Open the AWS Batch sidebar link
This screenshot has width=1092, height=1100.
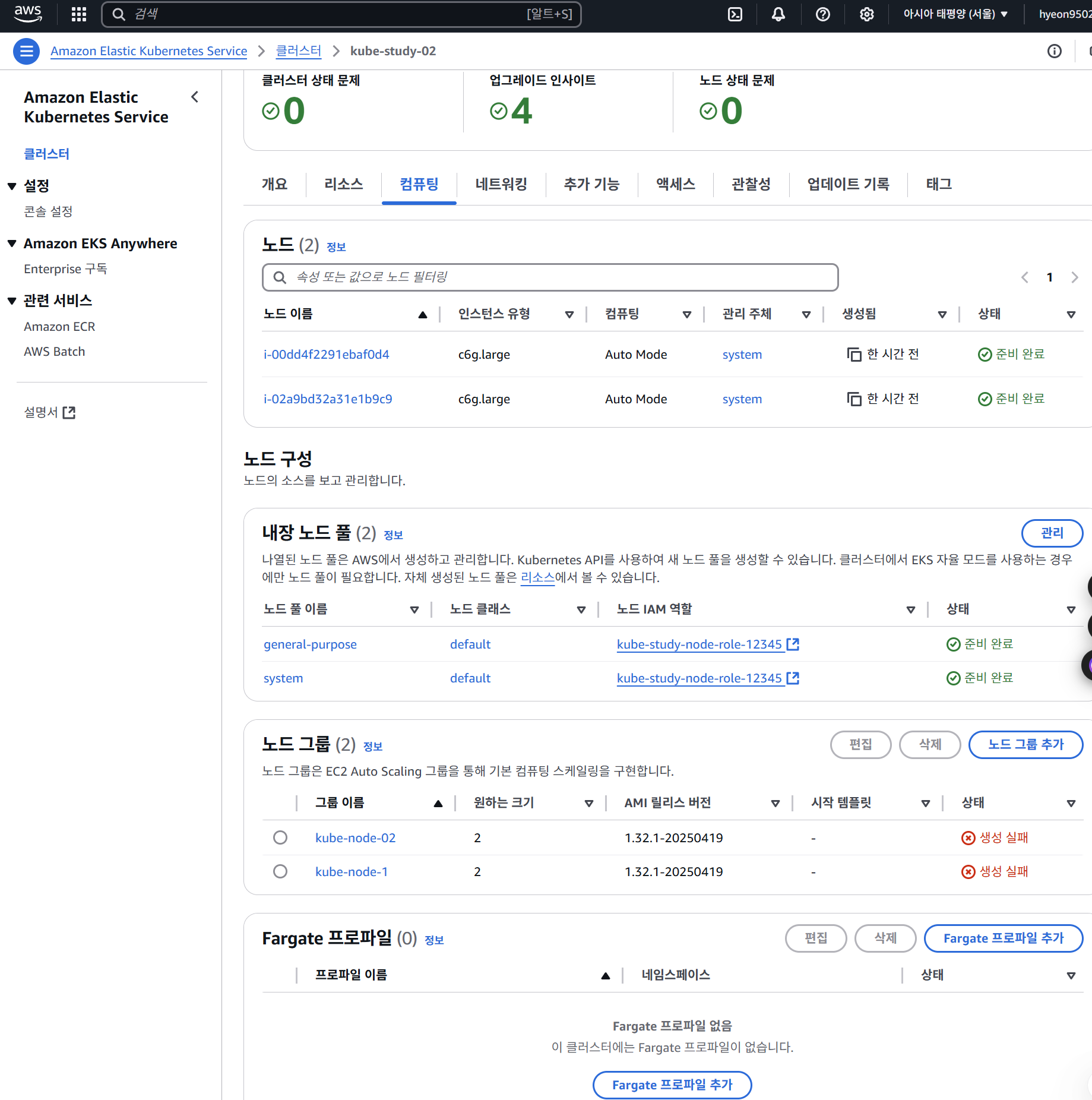pyautogui.click(x=55, y=352)
